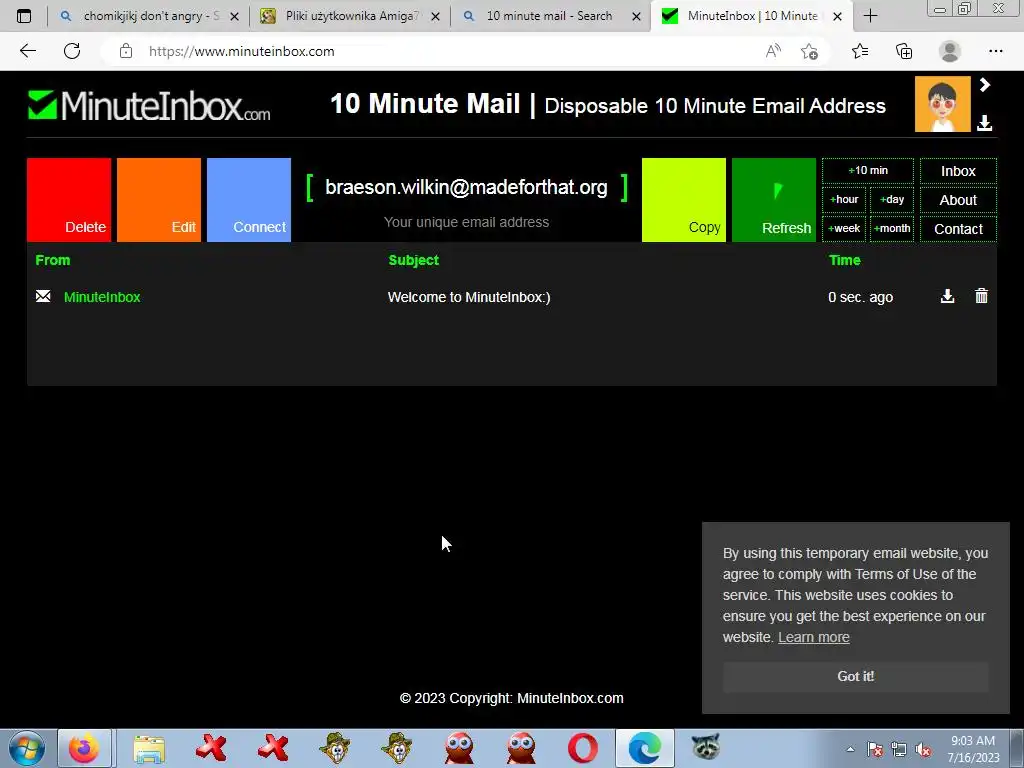Open File Explorer from the taskbar
Viewport: 1024px width, 768px height.
point(149,748)
